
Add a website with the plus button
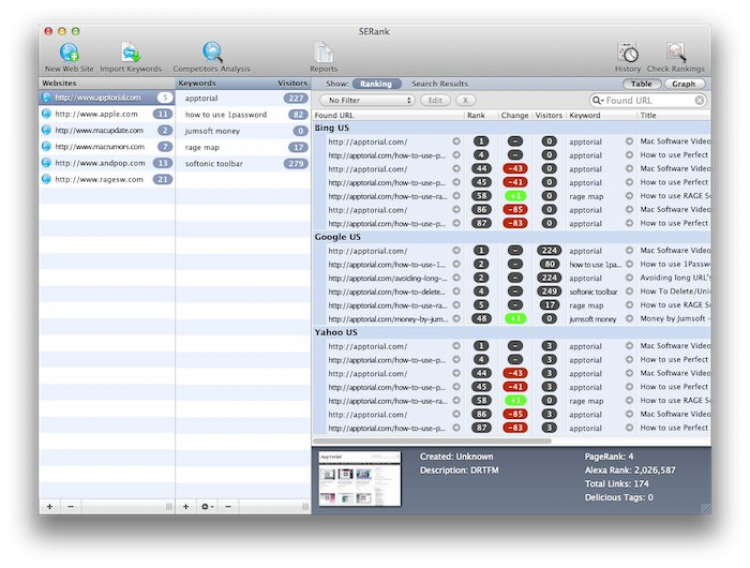(50, 506)
